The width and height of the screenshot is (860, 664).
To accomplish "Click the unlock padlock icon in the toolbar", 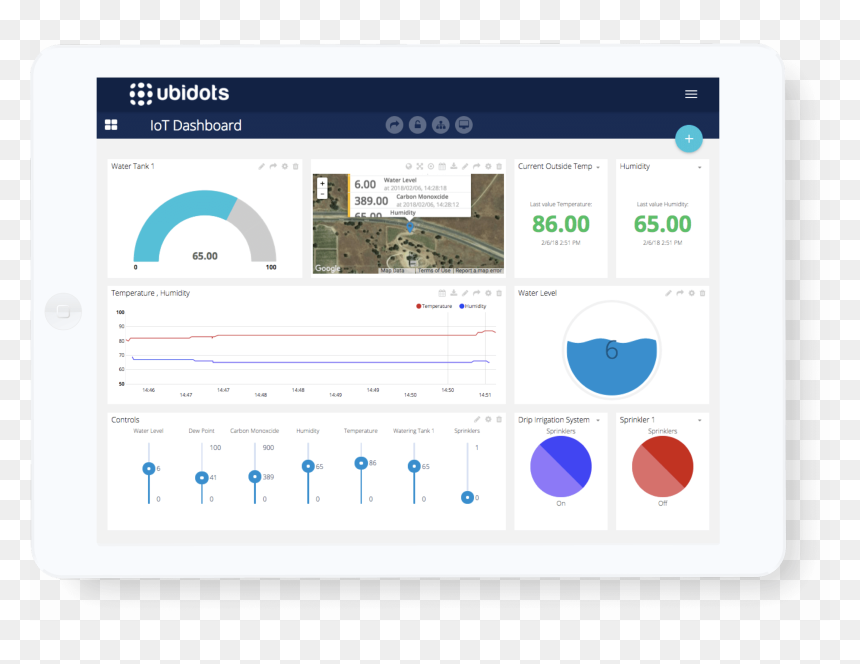I will (x=417, y=125).
